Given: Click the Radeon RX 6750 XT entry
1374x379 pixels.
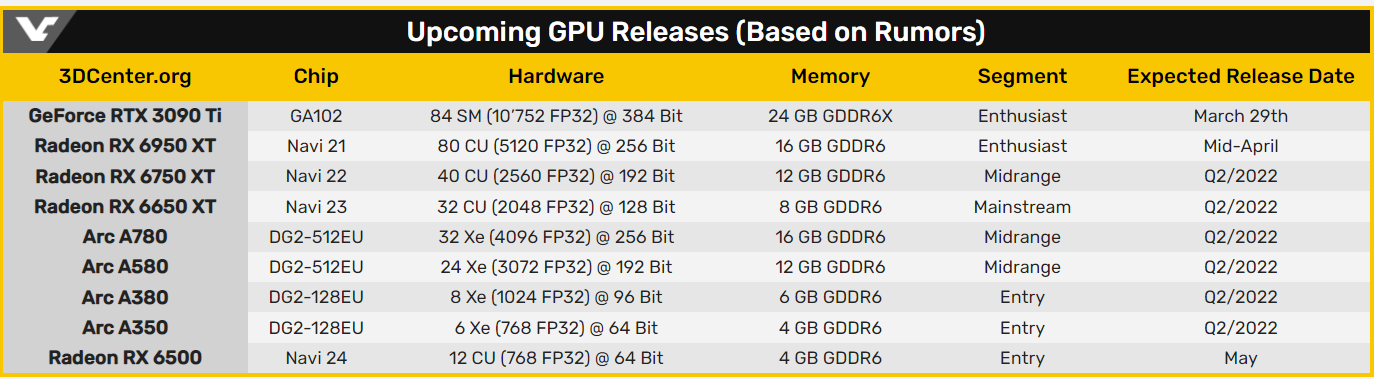Looking at the screenshot, I should (x=125, y=177).
